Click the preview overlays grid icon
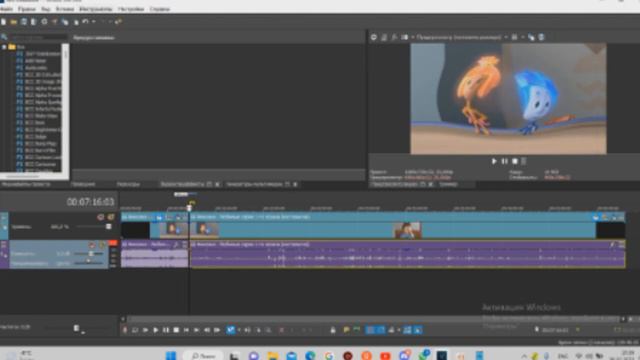Screen dimensions: 640x360 pyautogui.click(x=514, y=37)
